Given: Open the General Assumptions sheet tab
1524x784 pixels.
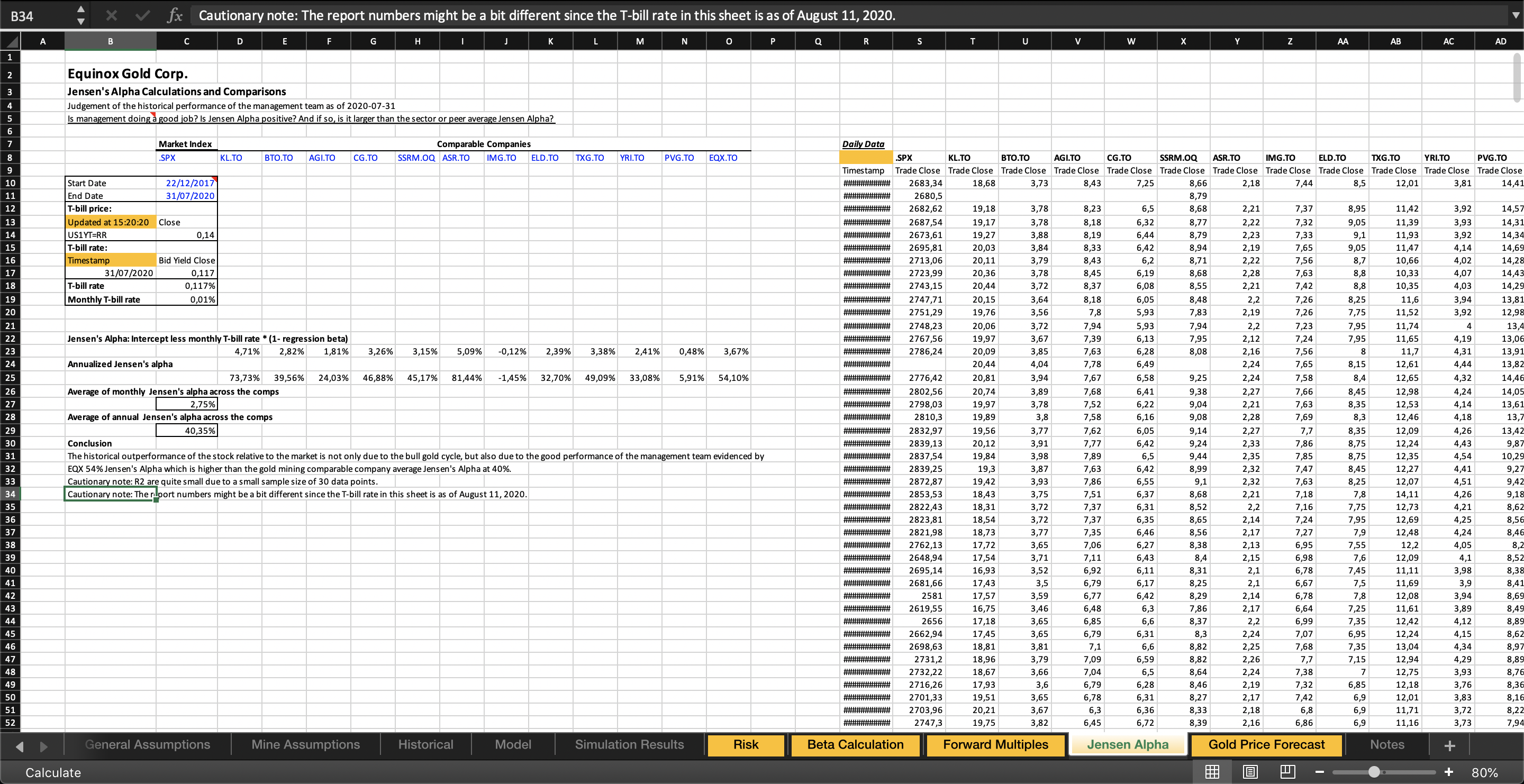Looking at the screenshot, I should click(147, 744).
